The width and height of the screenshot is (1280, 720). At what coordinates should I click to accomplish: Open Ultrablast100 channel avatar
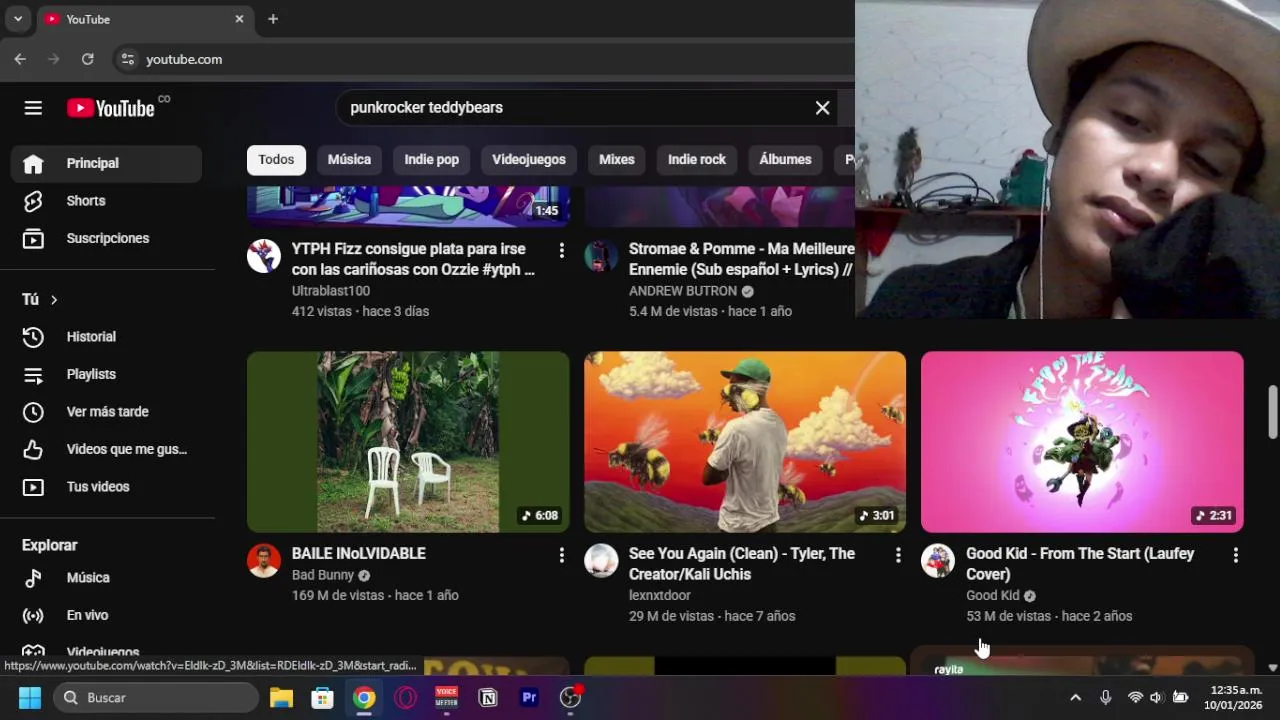click(x=264, y=256)
